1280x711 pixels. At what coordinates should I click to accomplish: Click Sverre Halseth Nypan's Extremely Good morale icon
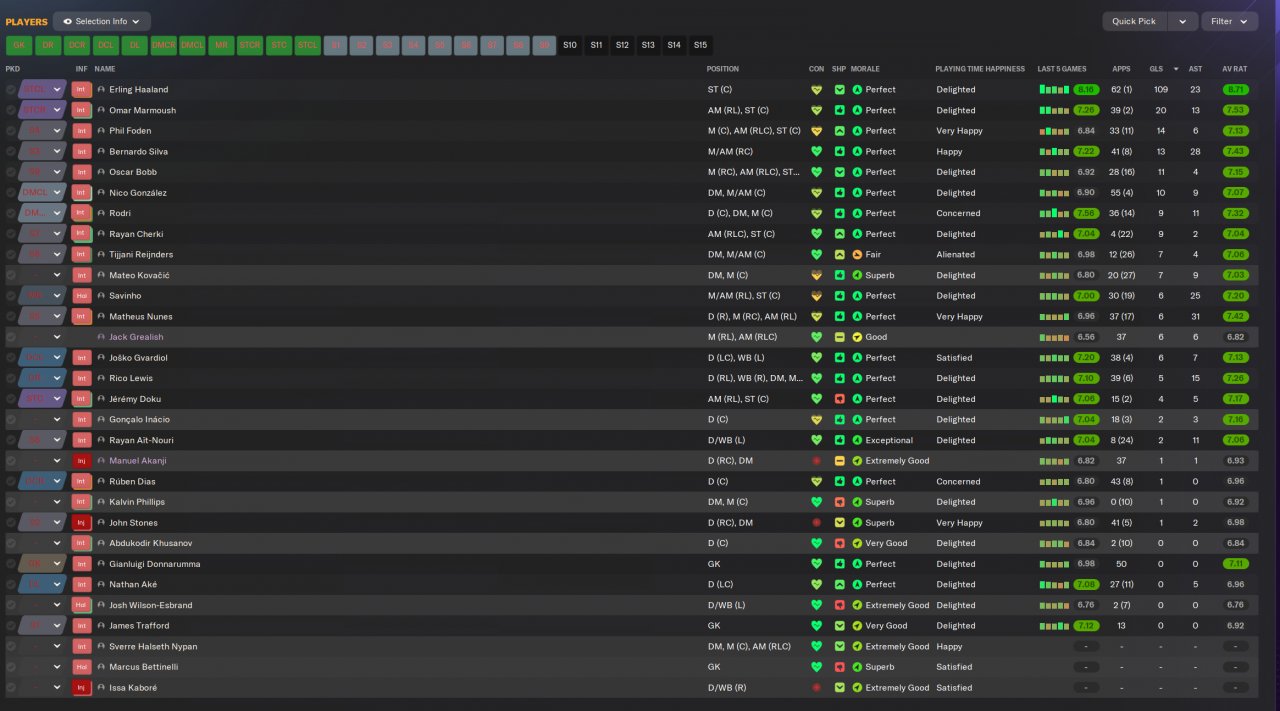(857, 646)
